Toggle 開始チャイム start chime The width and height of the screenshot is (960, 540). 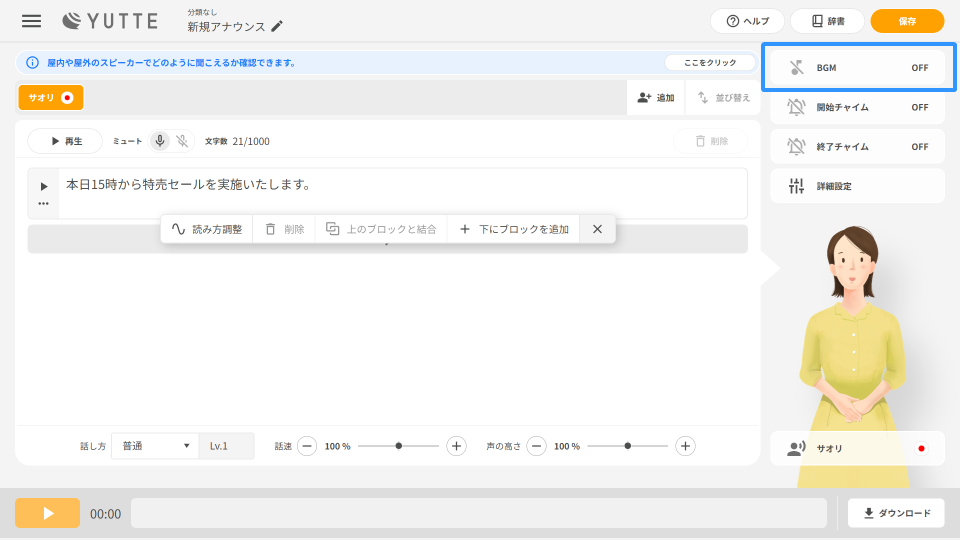[x=857, y=107]
